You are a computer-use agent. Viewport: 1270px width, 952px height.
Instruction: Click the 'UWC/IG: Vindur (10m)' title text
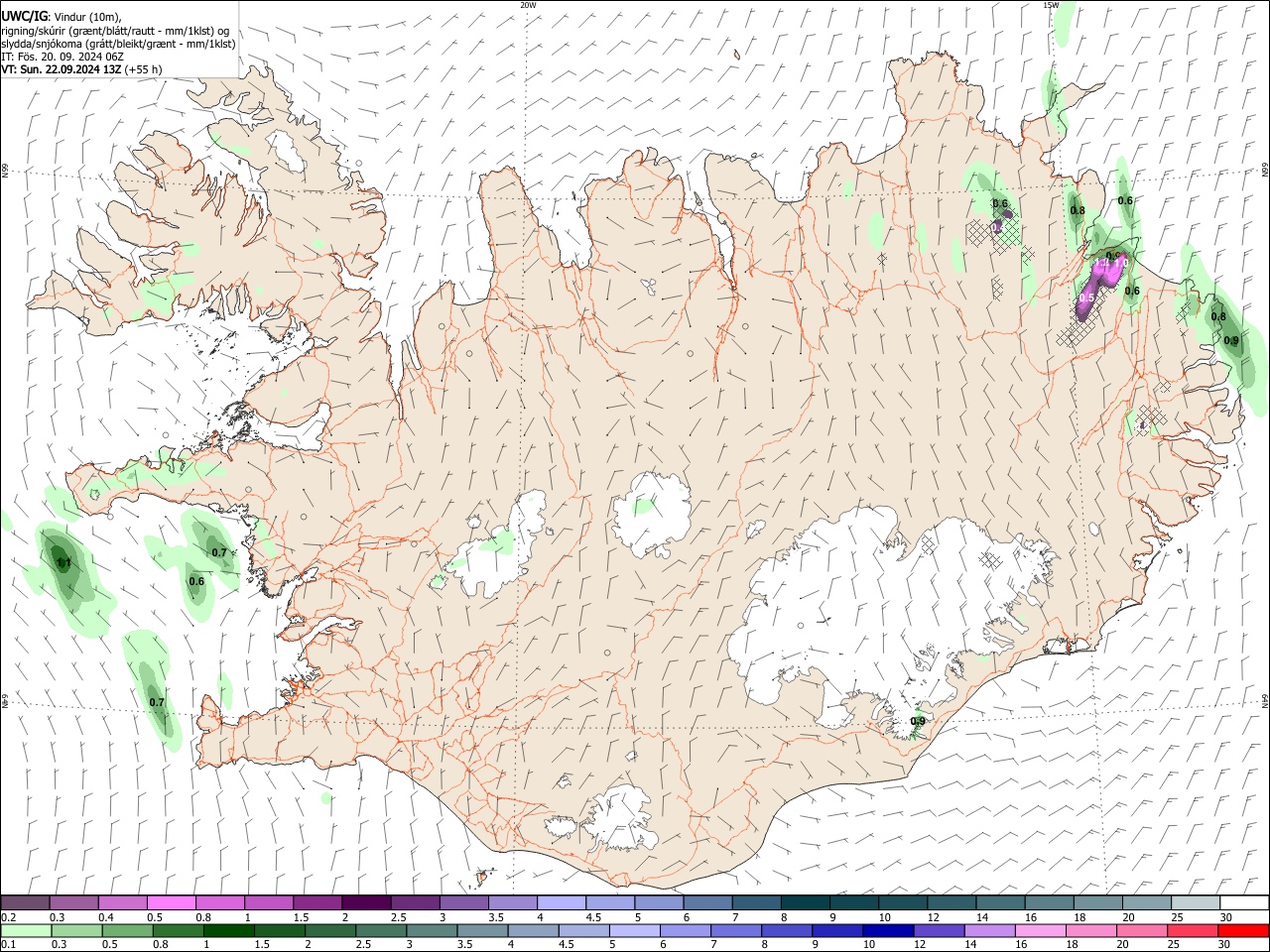point(61,17)
